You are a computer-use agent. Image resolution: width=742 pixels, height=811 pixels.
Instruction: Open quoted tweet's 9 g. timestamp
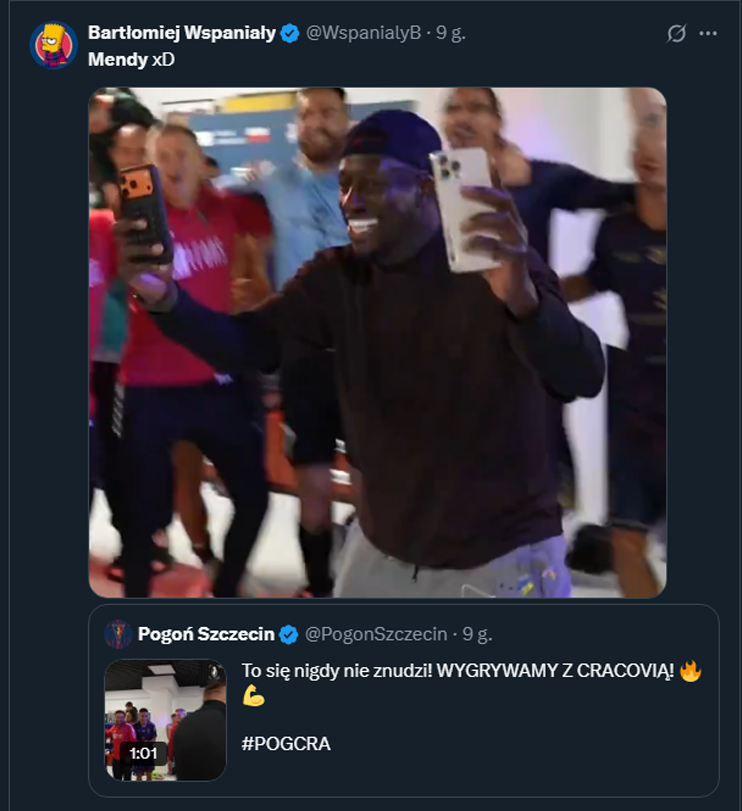point(477,634)
